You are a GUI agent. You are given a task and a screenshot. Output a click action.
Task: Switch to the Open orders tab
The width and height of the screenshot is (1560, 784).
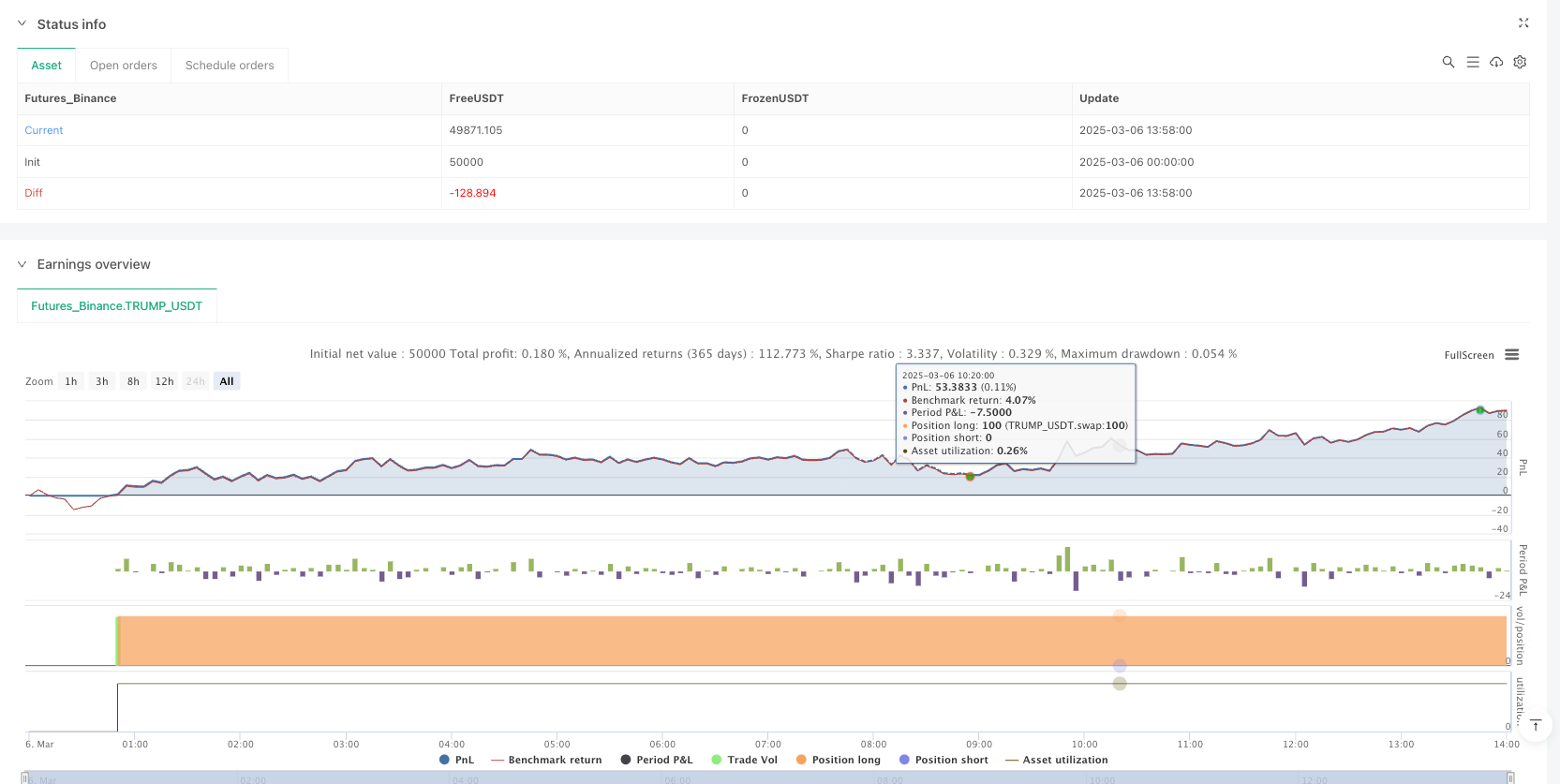[123, 66]
